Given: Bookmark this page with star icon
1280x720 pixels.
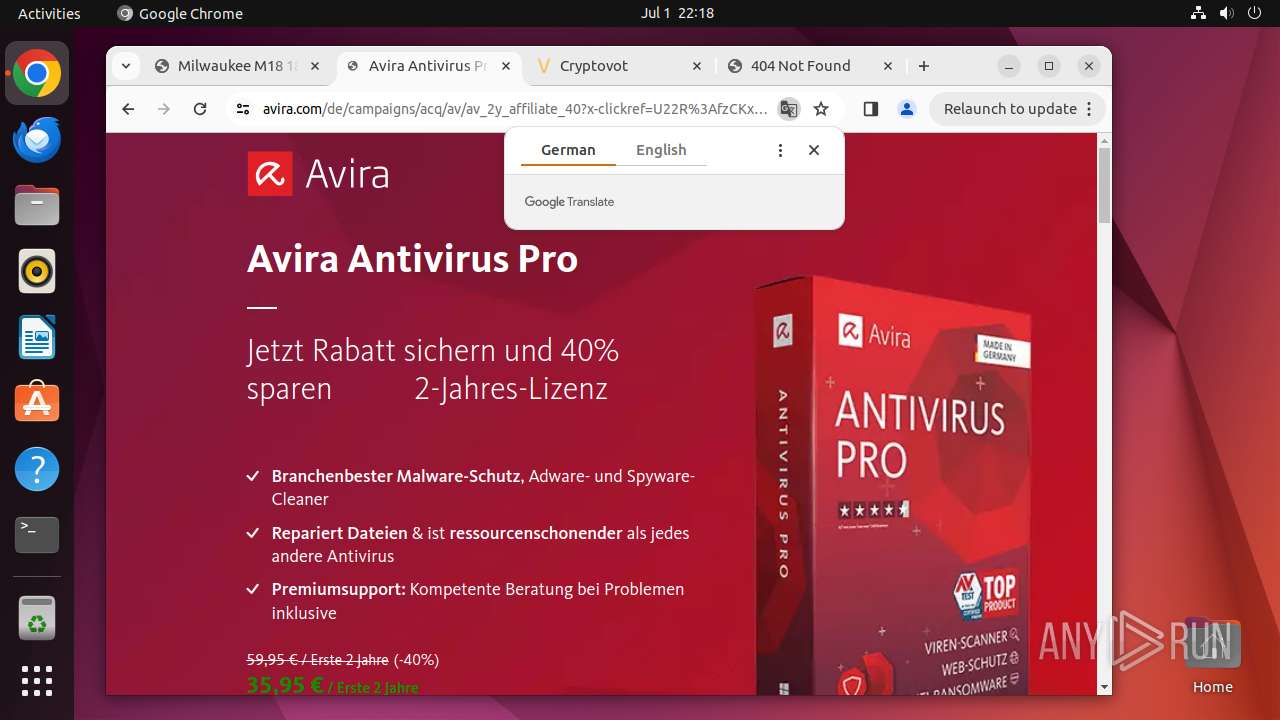Looking at the screenshot, I should pos(821,109).
